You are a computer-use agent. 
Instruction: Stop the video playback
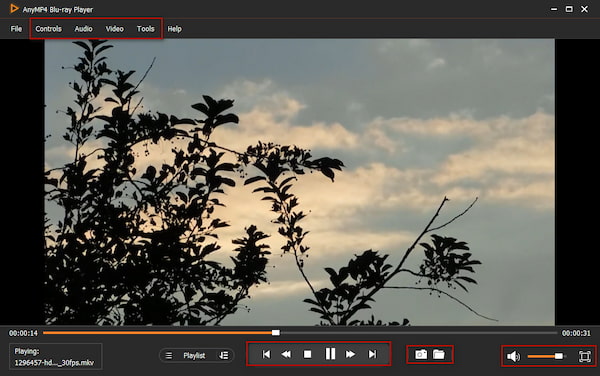307,354
